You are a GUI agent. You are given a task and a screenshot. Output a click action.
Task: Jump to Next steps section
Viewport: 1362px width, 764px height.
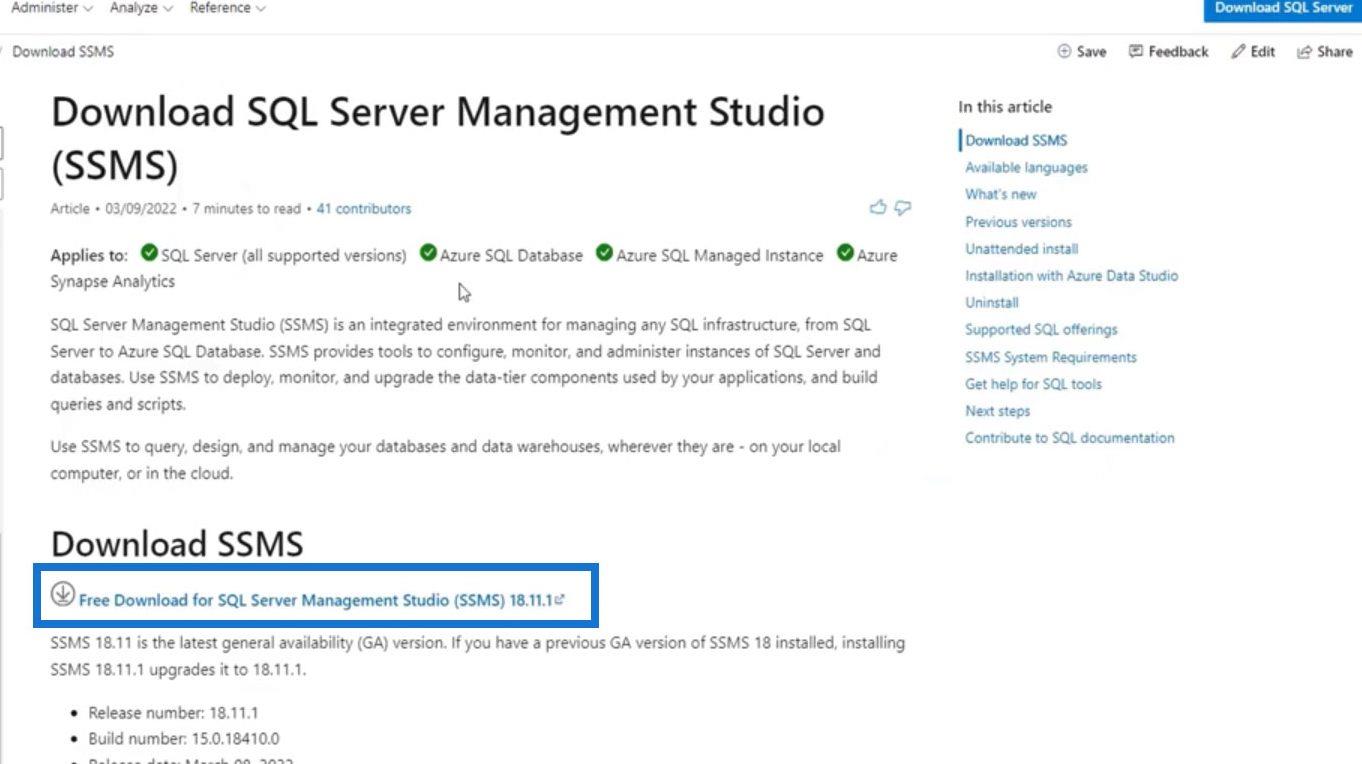[x=997, y=411]
